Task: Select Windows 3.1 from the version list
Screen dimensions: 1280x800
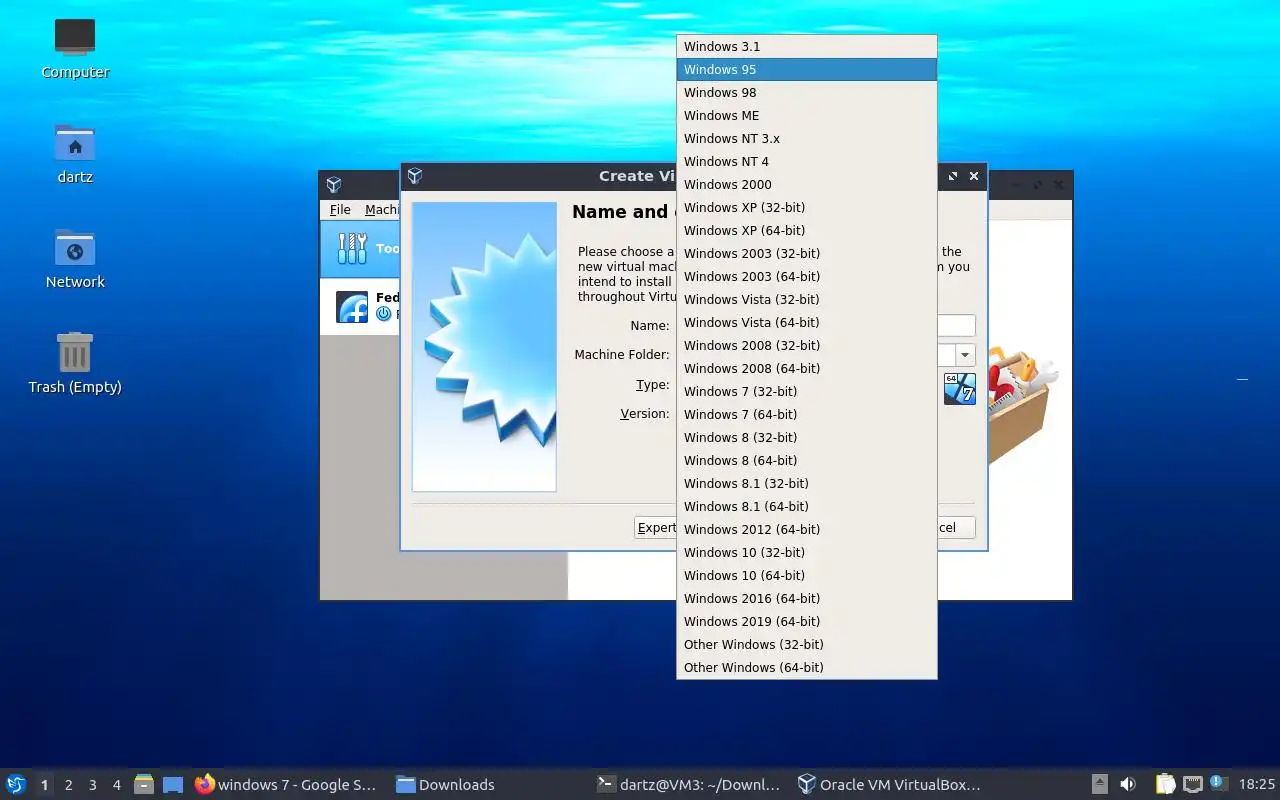Action: [806, 46]
